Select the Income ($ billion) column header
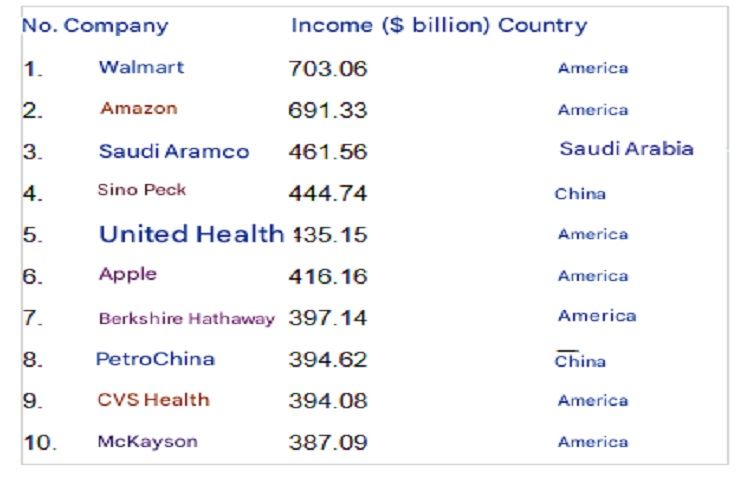 tap(391, 26)
